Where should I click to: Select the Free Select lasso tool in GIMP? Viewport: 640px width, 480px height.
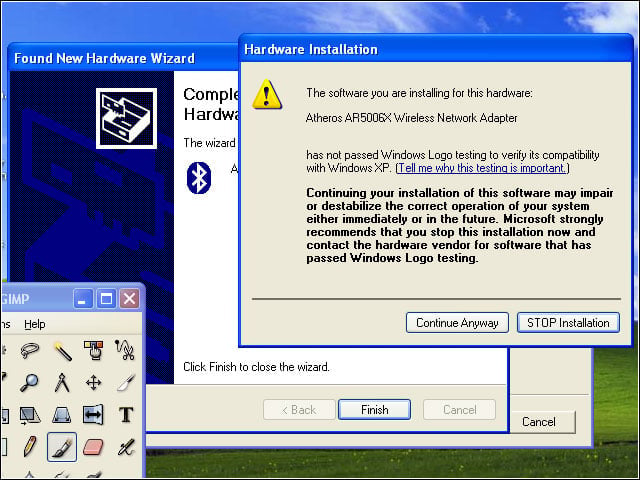30,350
